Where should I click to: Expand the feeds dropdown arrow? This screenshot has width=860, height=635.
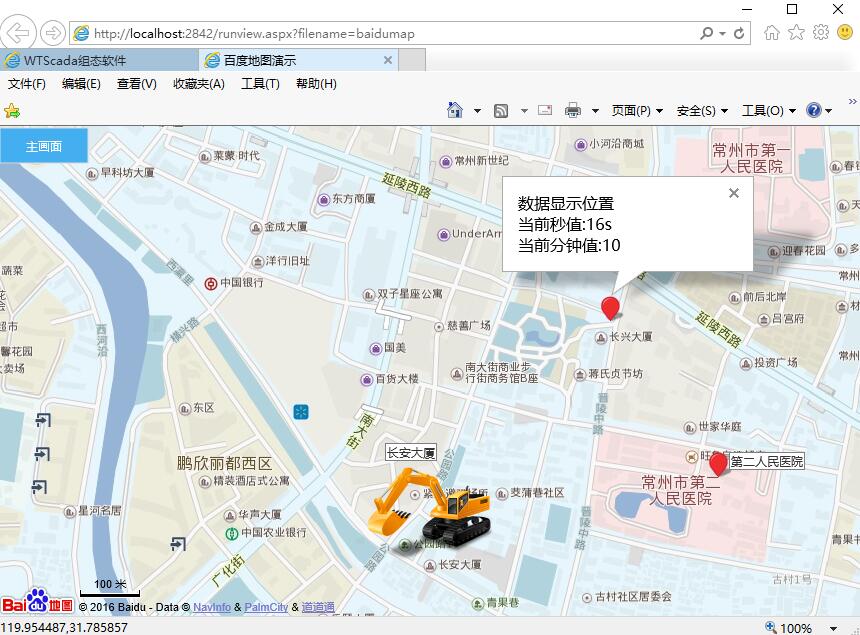point(524,111)
